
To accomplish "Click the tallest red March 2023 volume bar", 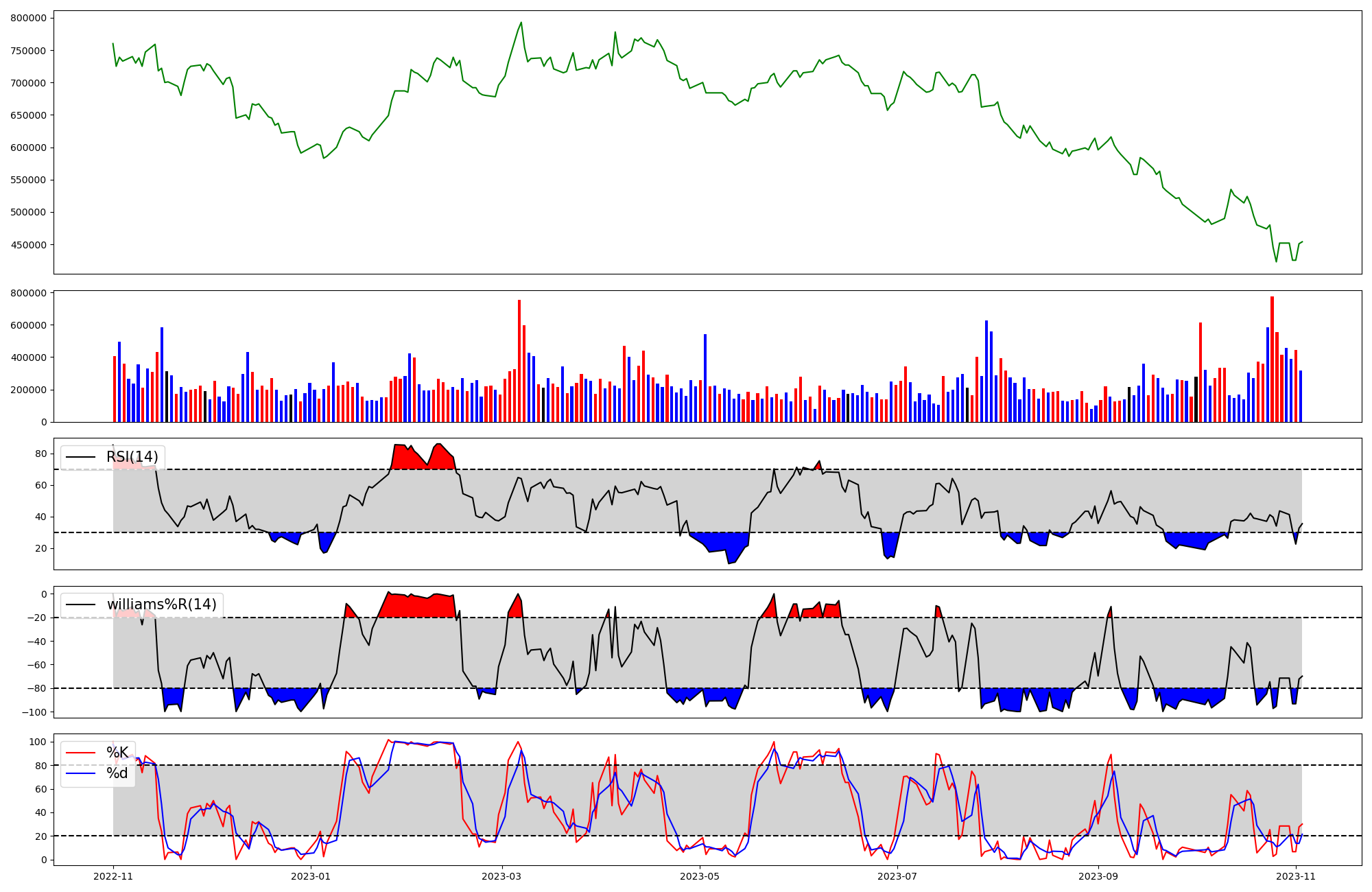I will (519, 360).
